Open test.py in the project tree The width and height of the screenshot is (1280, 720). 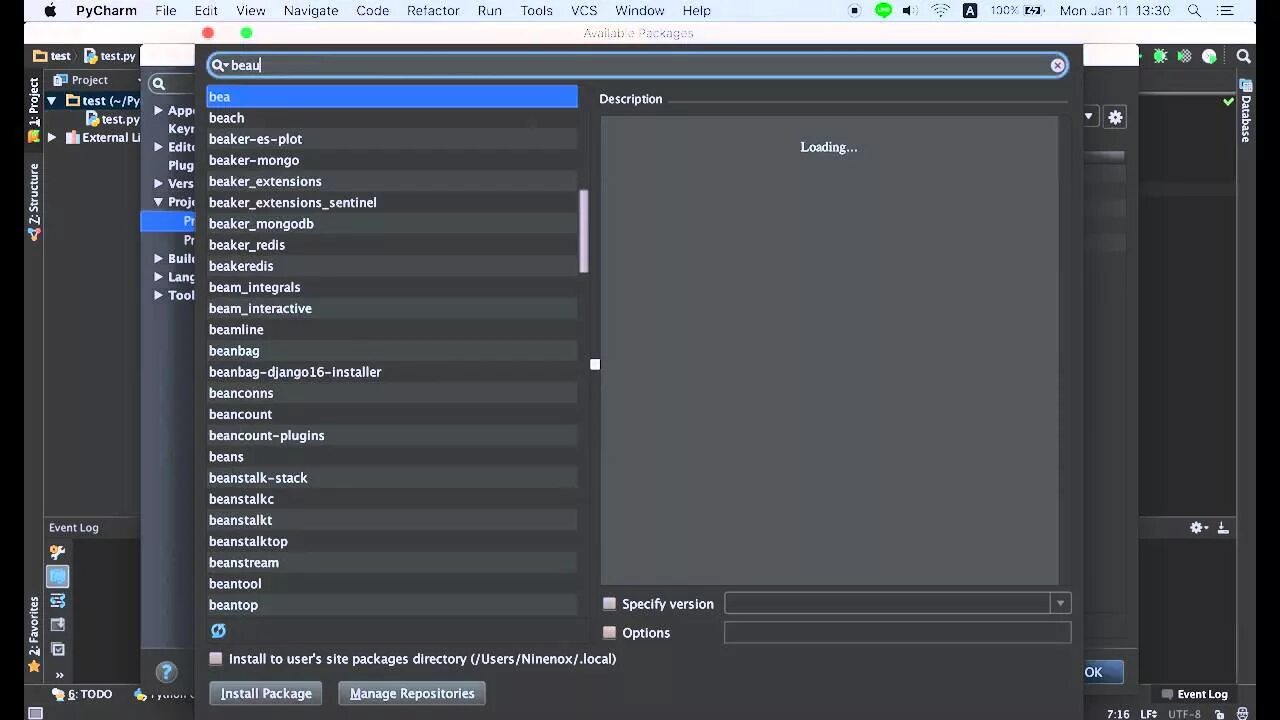pos(112,119)
